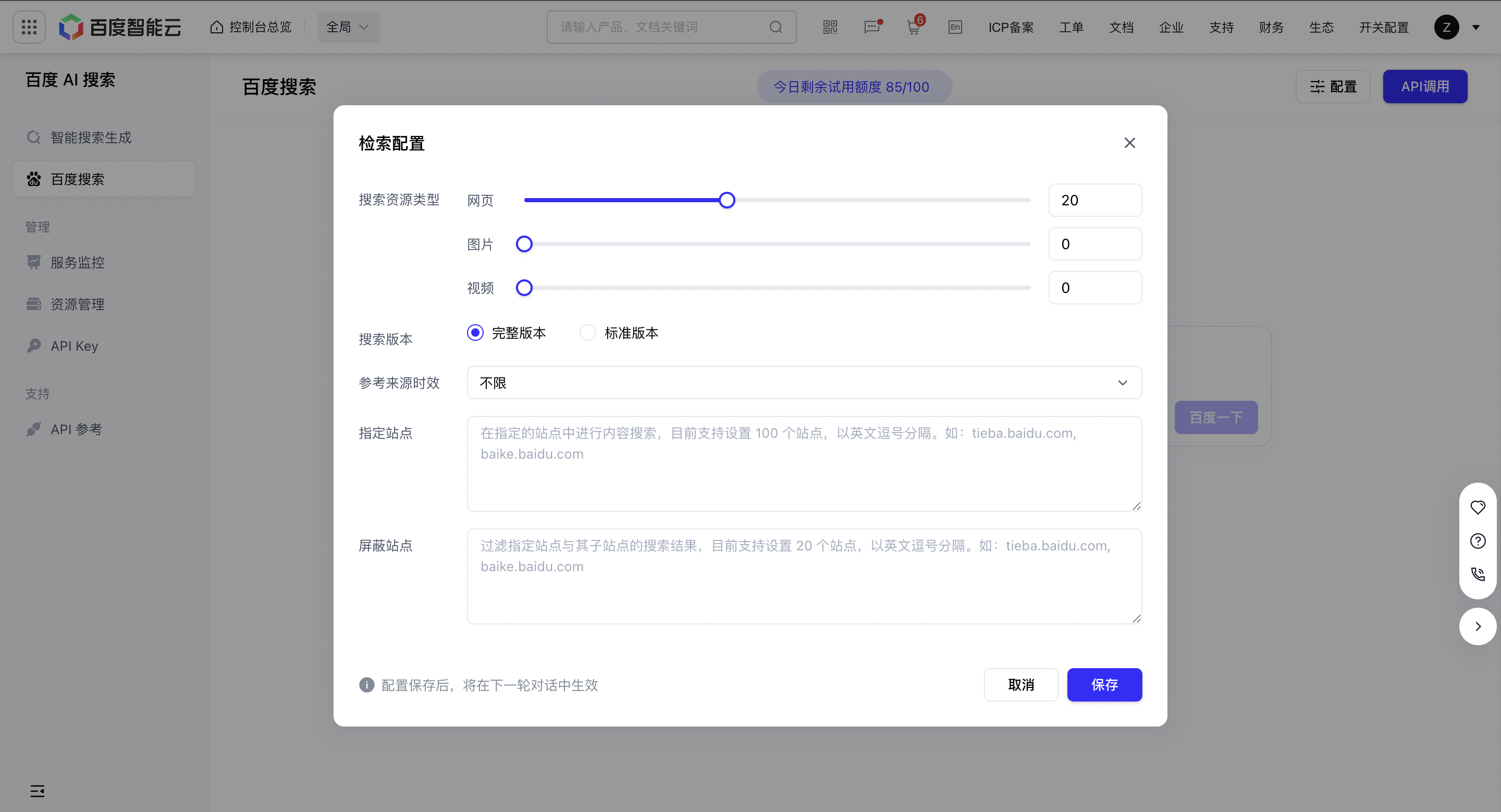Image resolution: width=1501 pixels, height=812 pixels.
Task: Open the 全局 region dropdown
Action: click(x=348, y=26)
